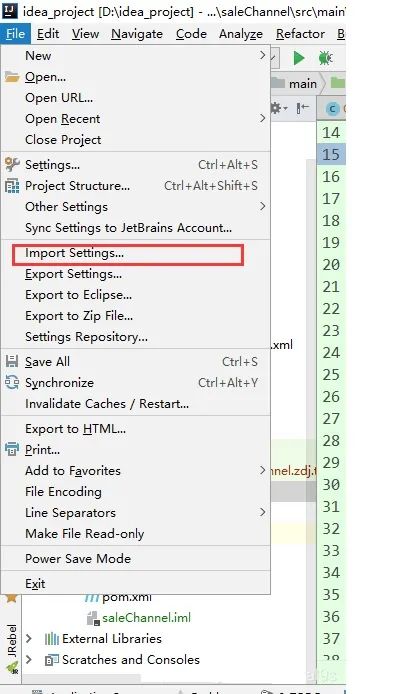Click the External Libraries bars icon
Viewport: 396px width, 694px height.
tap(52, 639)
